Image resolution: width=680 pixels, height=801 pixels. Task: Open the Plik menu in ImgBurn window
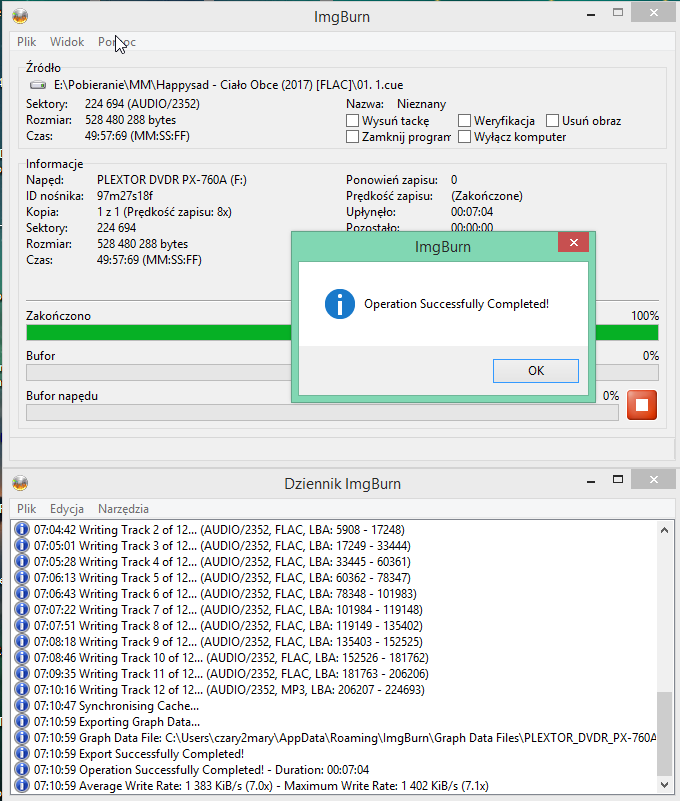click(27, 42)
